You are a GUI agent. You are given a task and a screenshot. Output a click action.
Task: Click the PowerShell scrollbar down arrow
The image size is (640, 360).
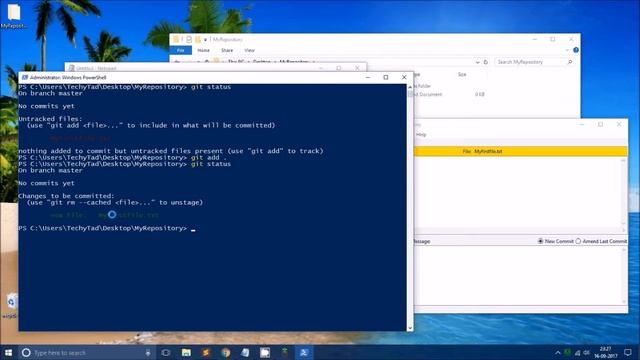tap(410, 328)
